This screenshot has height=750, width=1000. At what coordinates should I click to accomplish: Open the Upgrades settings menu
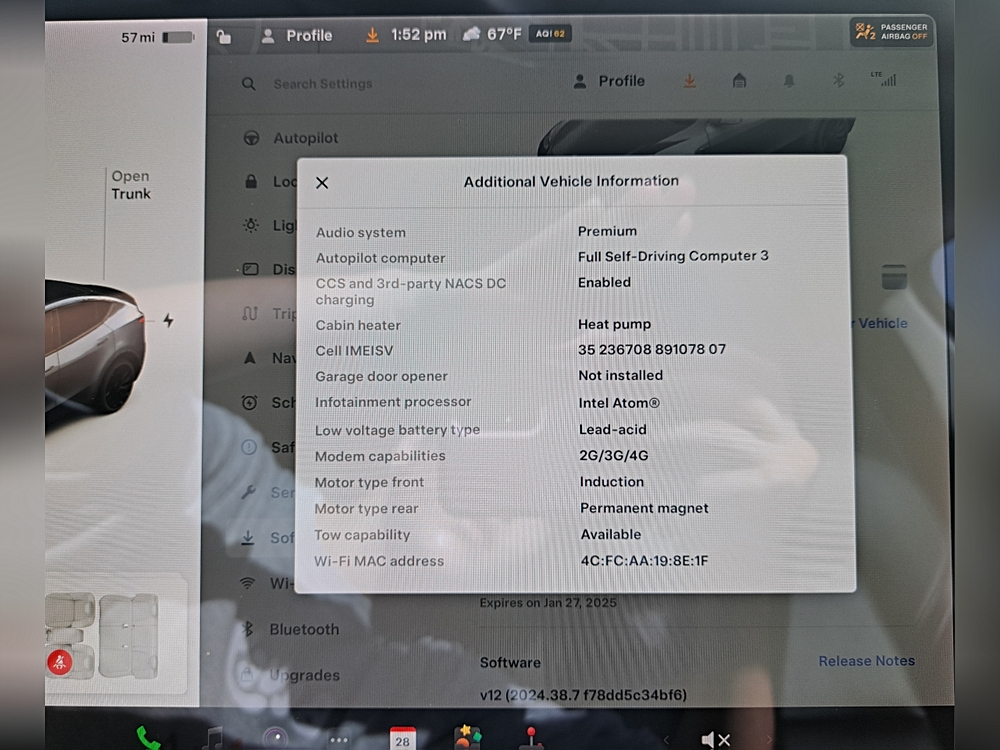click(x=291, y=675)
